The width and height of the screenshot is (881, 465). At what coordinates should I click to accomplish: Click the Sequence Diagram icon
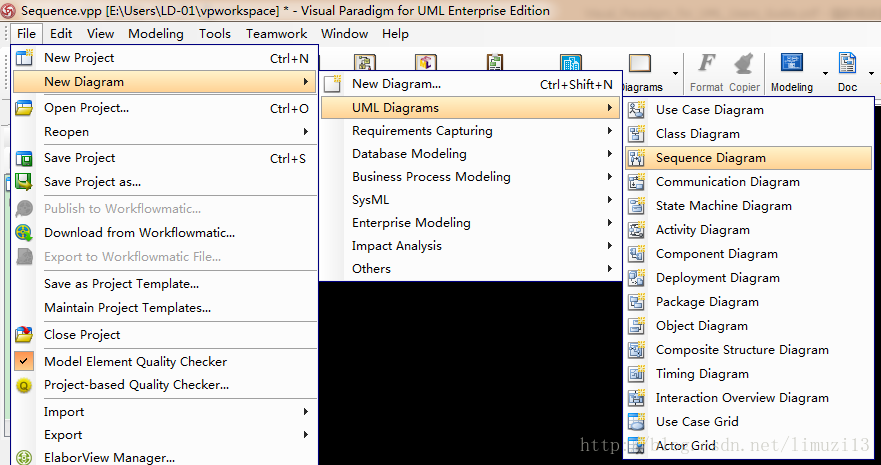[x=636, y=158]
